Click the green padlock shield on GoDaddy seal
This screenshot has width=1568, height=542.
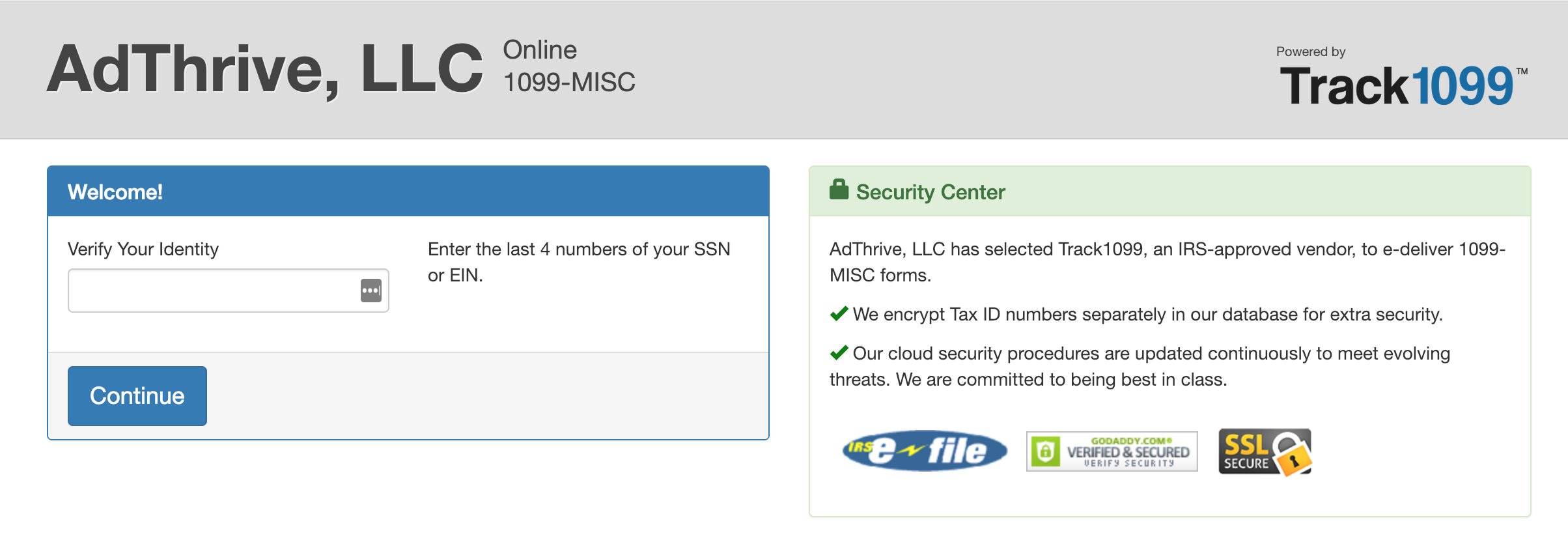pyautogui.click(x=1047, y=451)
